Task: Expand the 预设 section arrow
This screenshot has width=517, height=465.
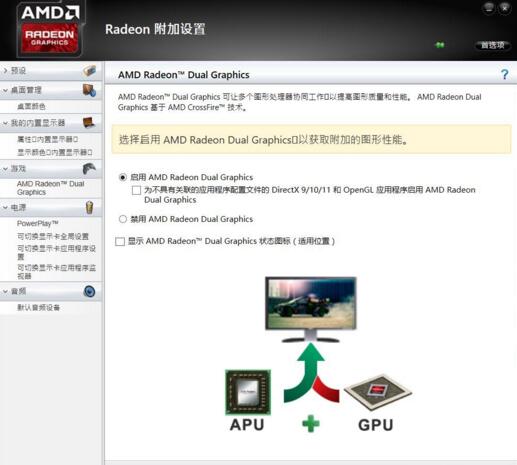Action: click(5, 71)
